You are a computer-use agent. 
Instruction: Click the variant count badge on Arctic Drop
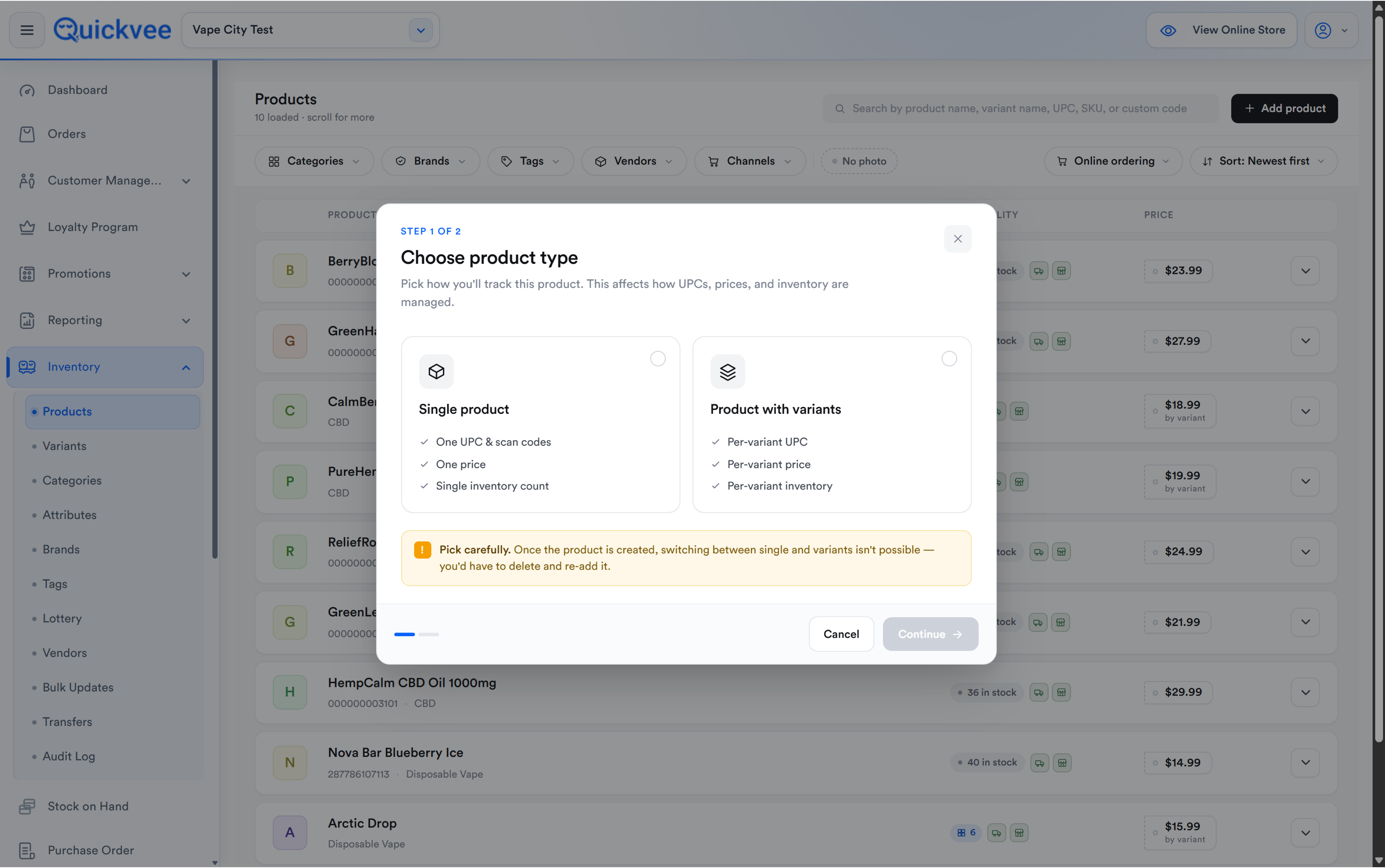pyautogui.click(x=967, y=832)
